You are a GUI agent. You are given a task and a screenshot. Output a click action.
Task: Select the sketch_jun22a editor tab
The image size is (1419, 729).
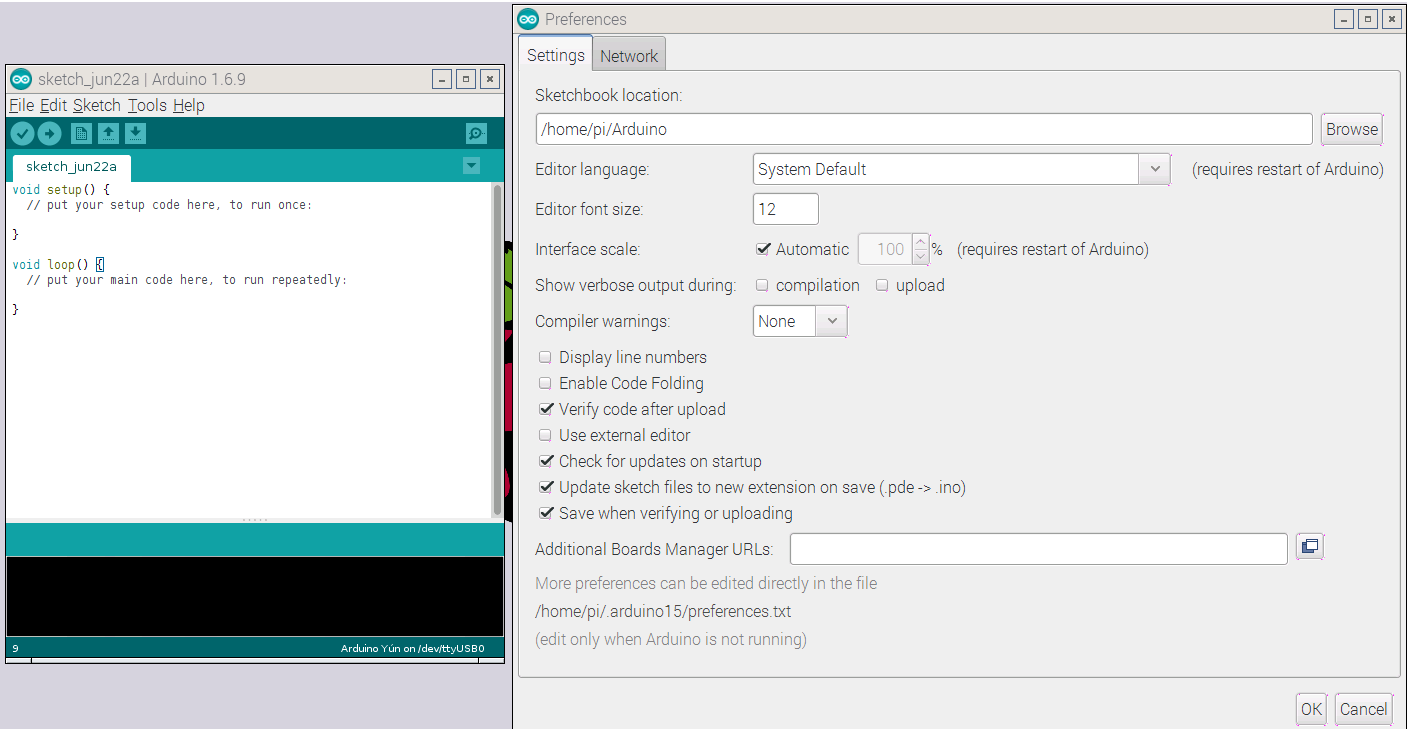click(71, 167)
